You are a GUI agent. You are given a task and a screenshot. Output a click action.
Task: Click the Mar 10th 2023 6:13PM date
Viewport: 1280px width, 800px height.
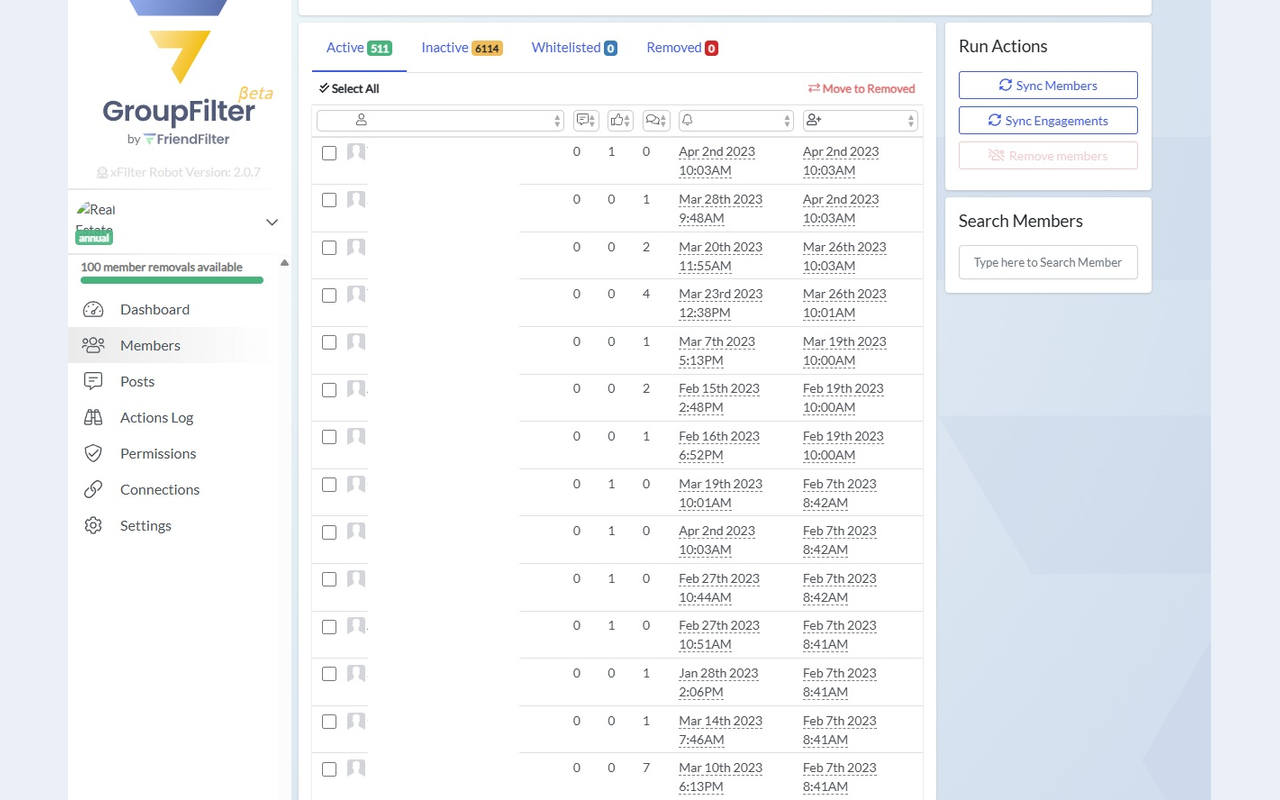pos(721,777)
